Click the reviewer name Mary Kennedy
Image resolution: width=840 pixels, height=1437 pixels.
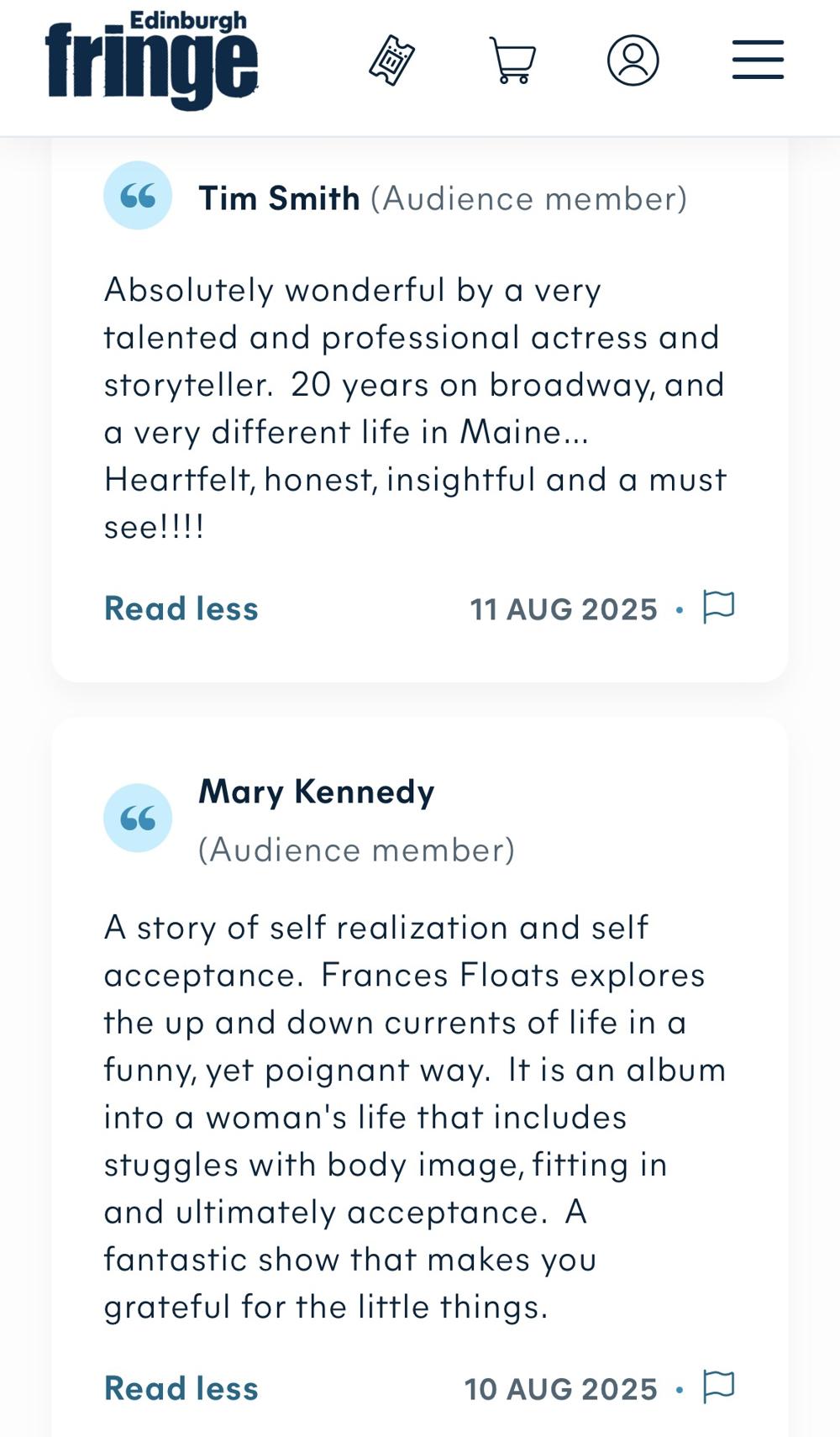coord(317,792)
